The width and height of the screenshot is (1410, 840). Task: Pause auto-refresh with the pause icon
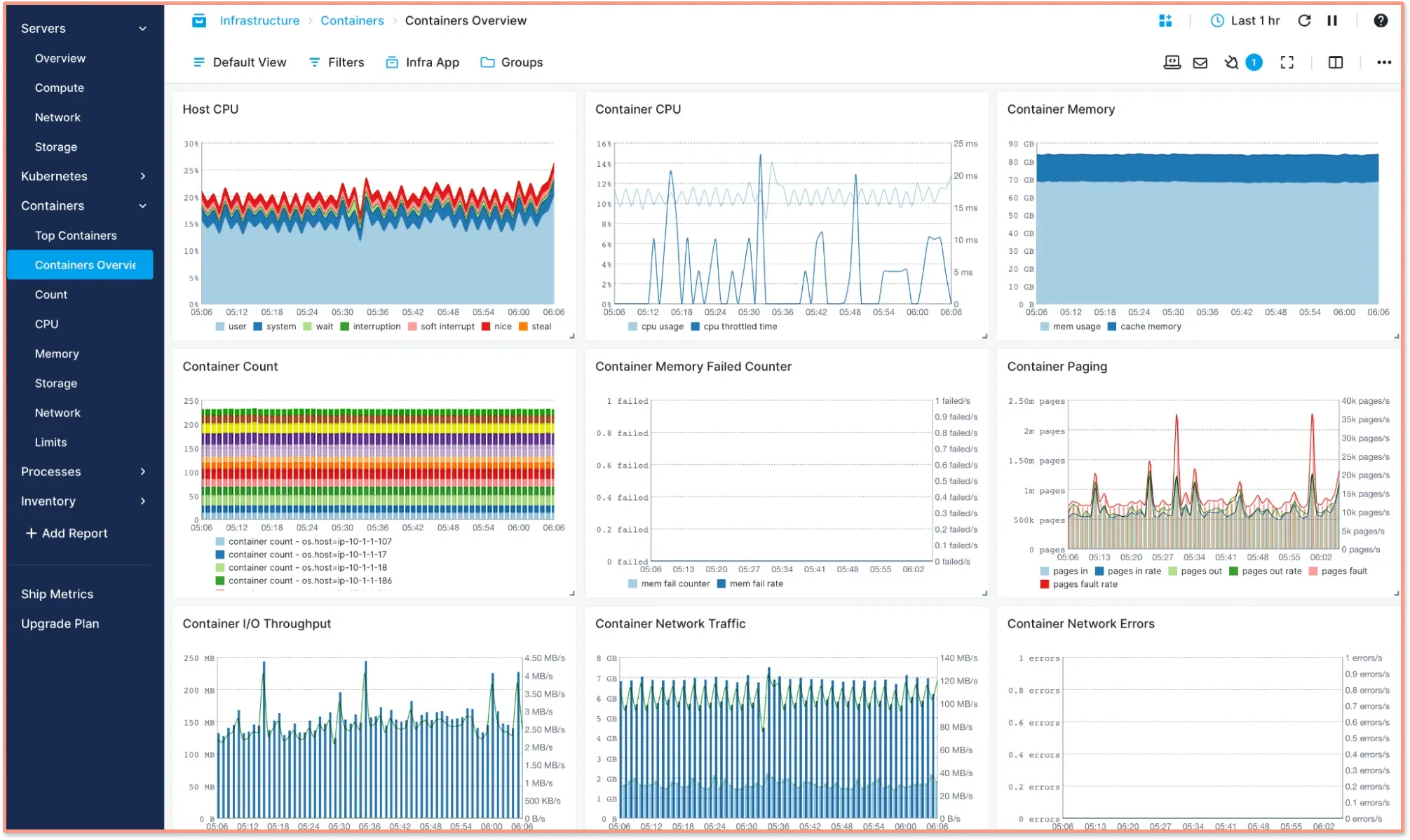1331,20
